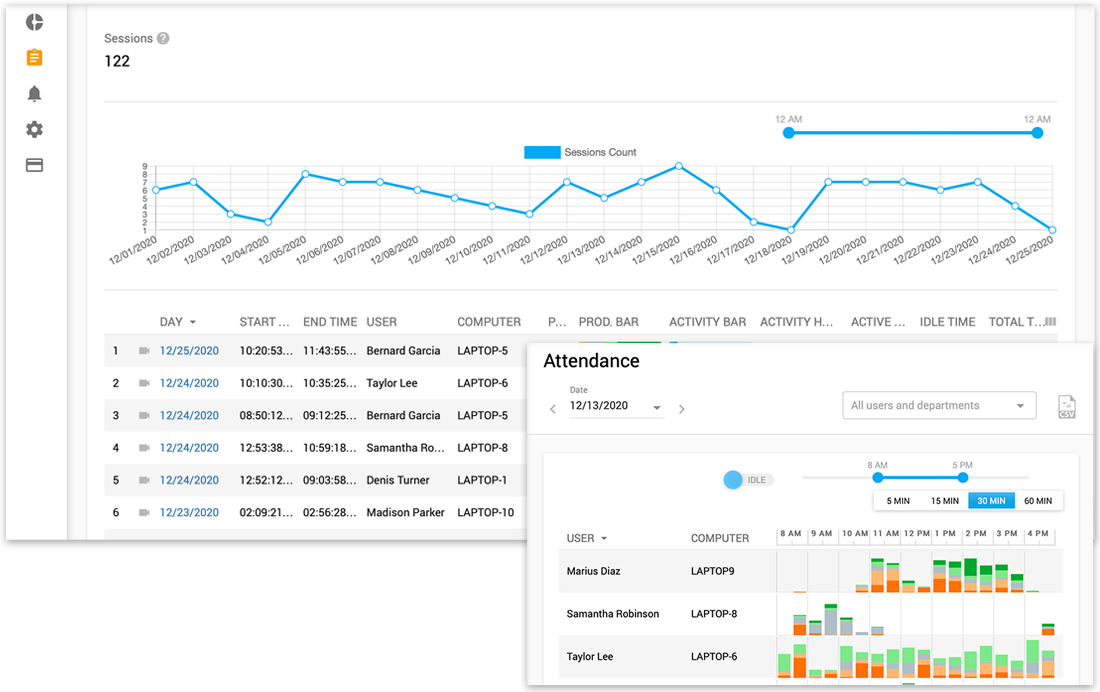The height and width of the screenshot is (692, 1100).
Task: Select 30 MIN interval
Action: (991, 500)
